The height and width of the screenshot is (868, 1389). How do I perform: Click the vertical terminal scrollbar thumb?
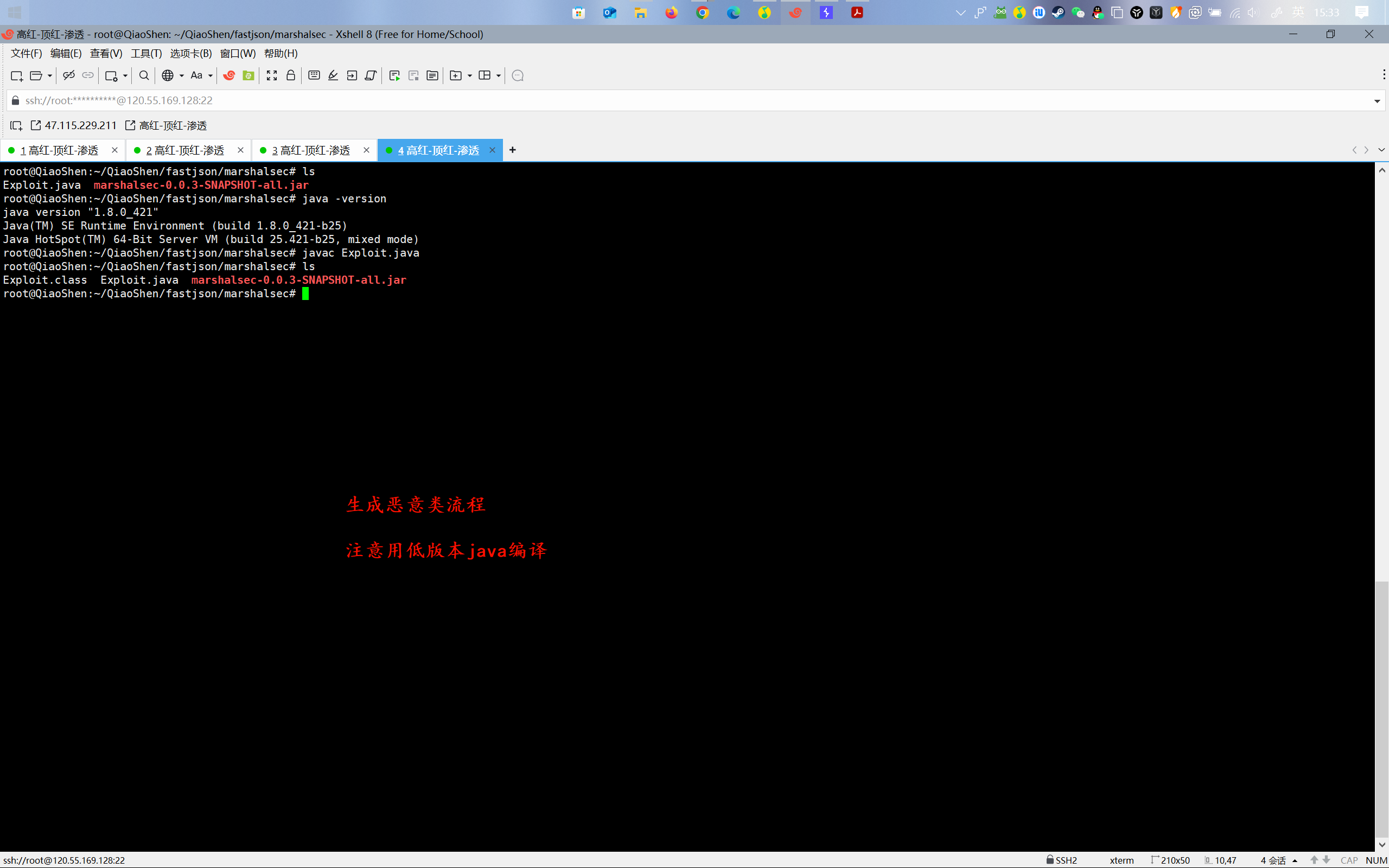coord(1381,709)
